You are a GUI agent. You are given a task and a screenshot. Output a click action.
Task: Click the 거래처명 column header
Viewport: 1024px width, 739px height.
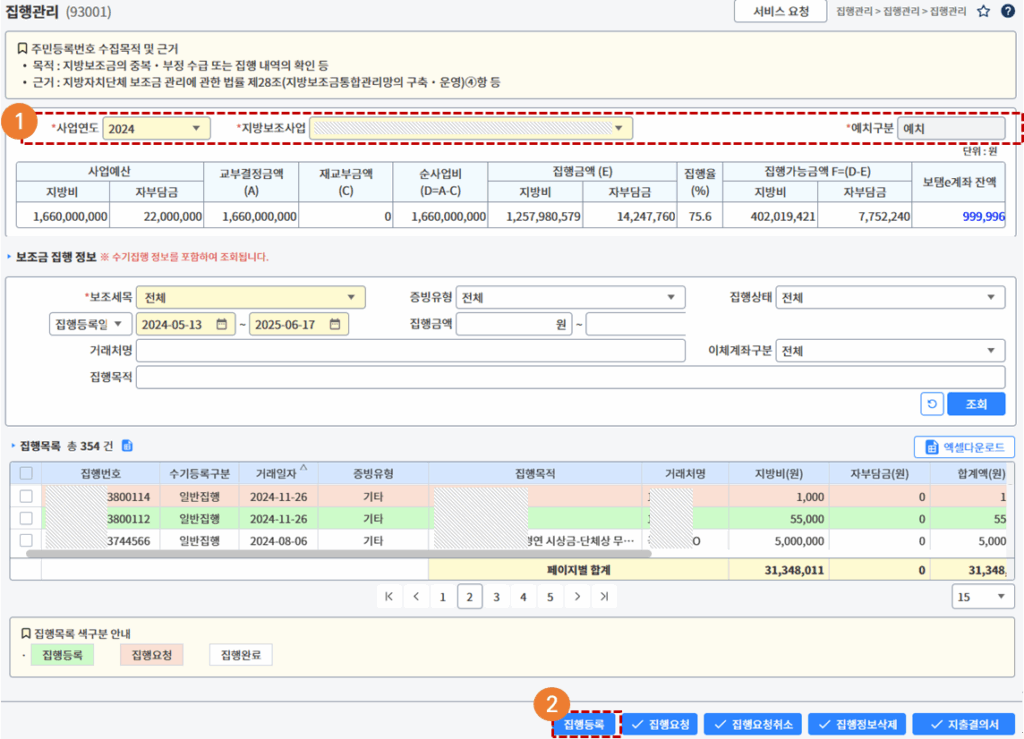[685, 473]
